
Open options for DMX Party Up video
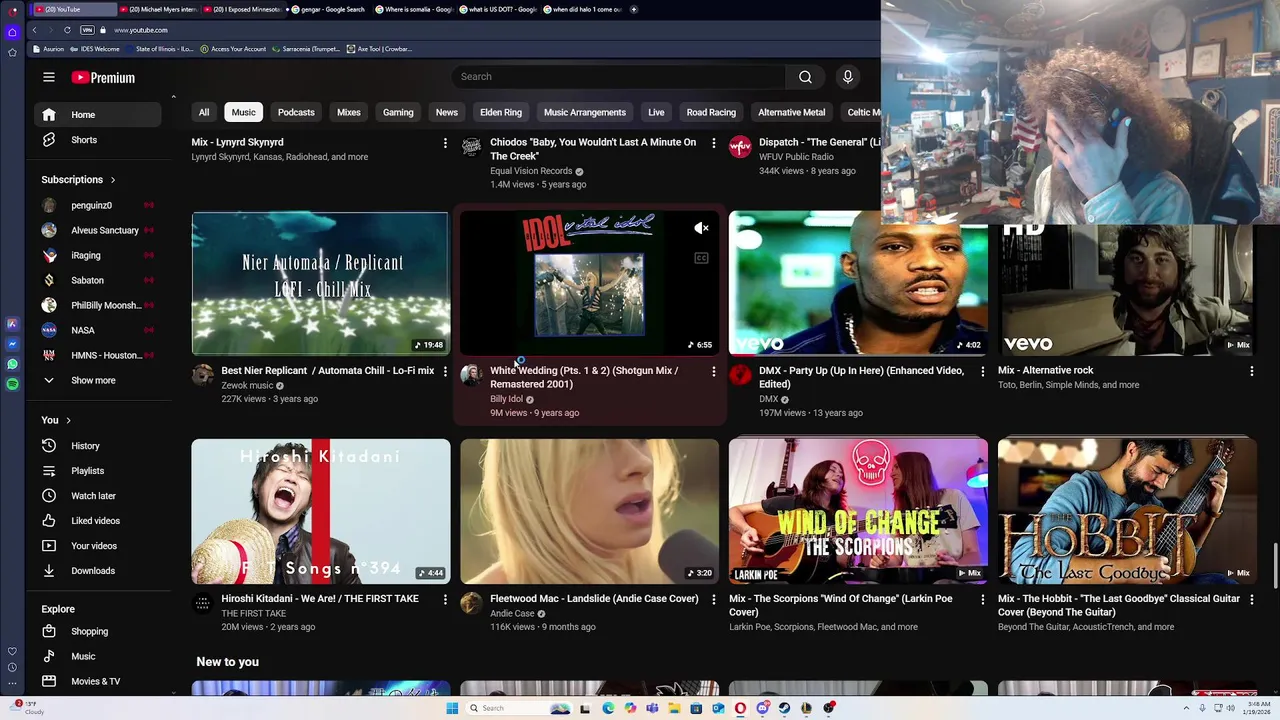[982, 371]
